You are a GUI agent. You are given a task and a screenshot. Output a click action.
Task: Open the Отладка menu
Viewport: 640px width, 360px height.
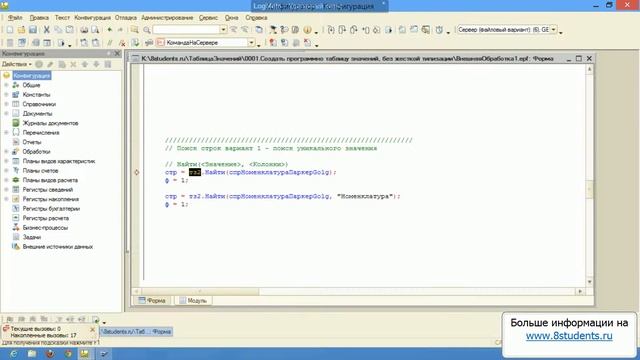pyautogui.click(x=126, y=18)
